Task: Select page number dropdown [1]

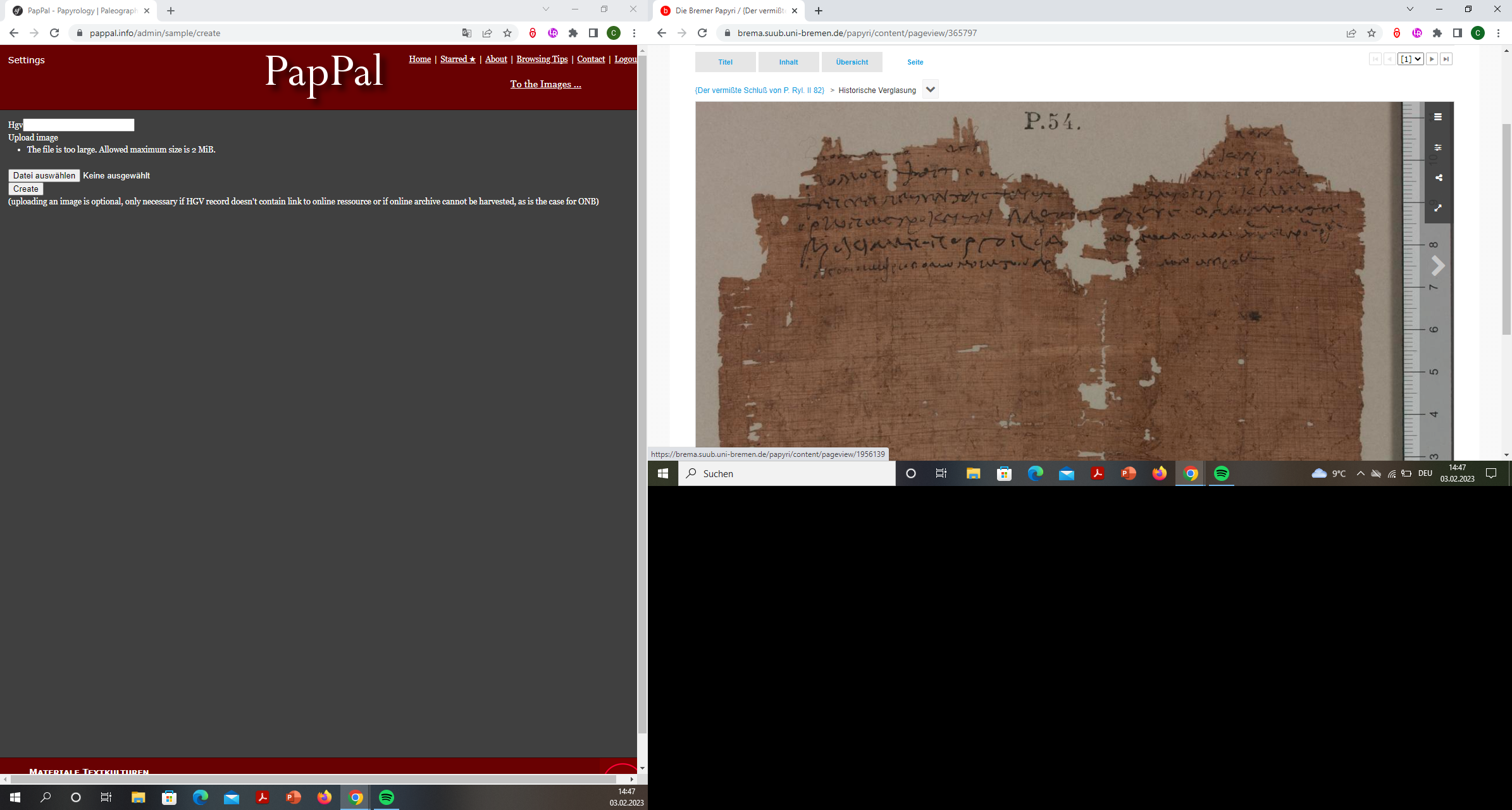Action: [1411, 59]
